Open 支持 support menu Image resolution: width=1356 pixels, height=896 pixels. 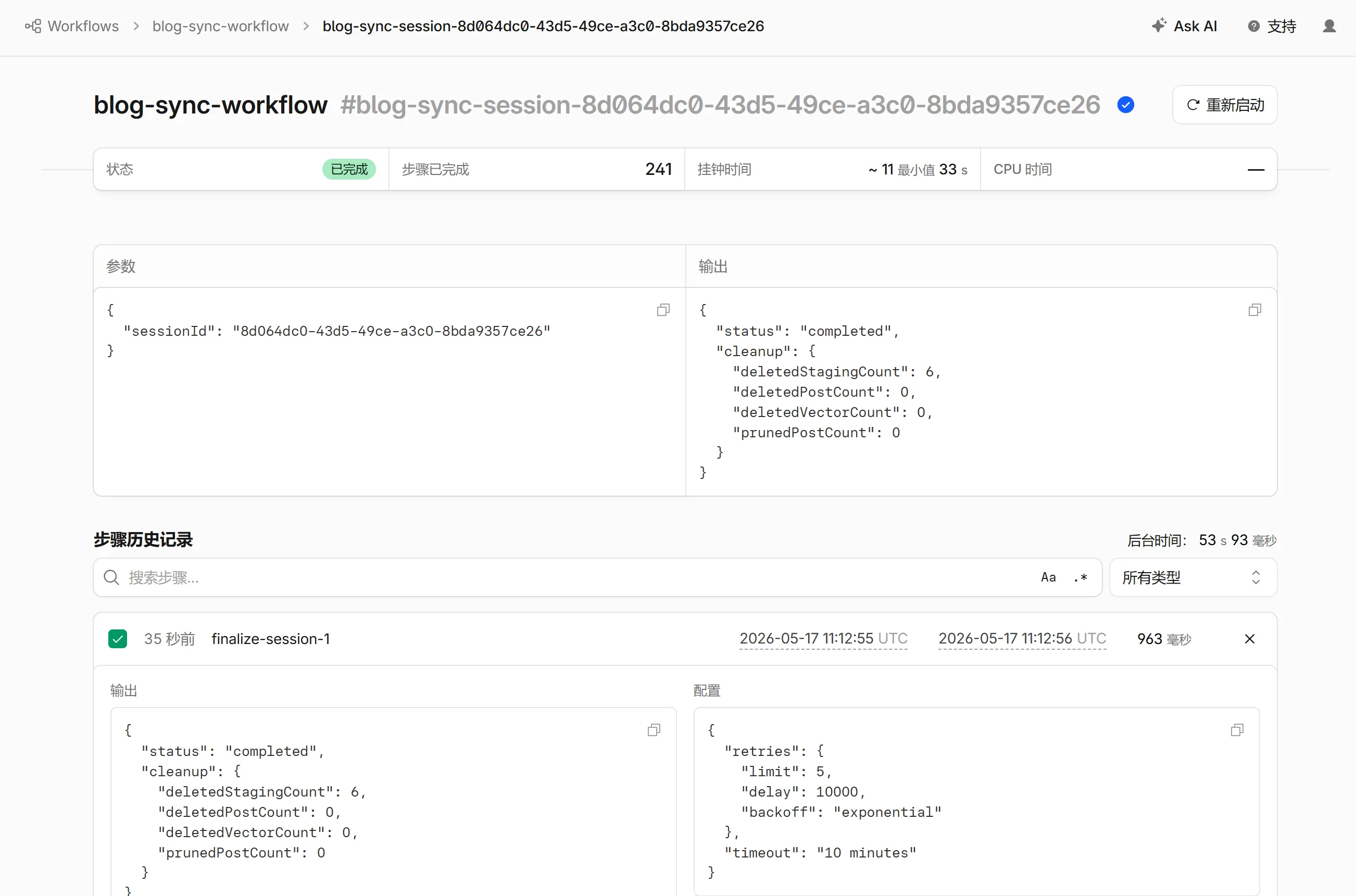click(x=1272, y=26)
